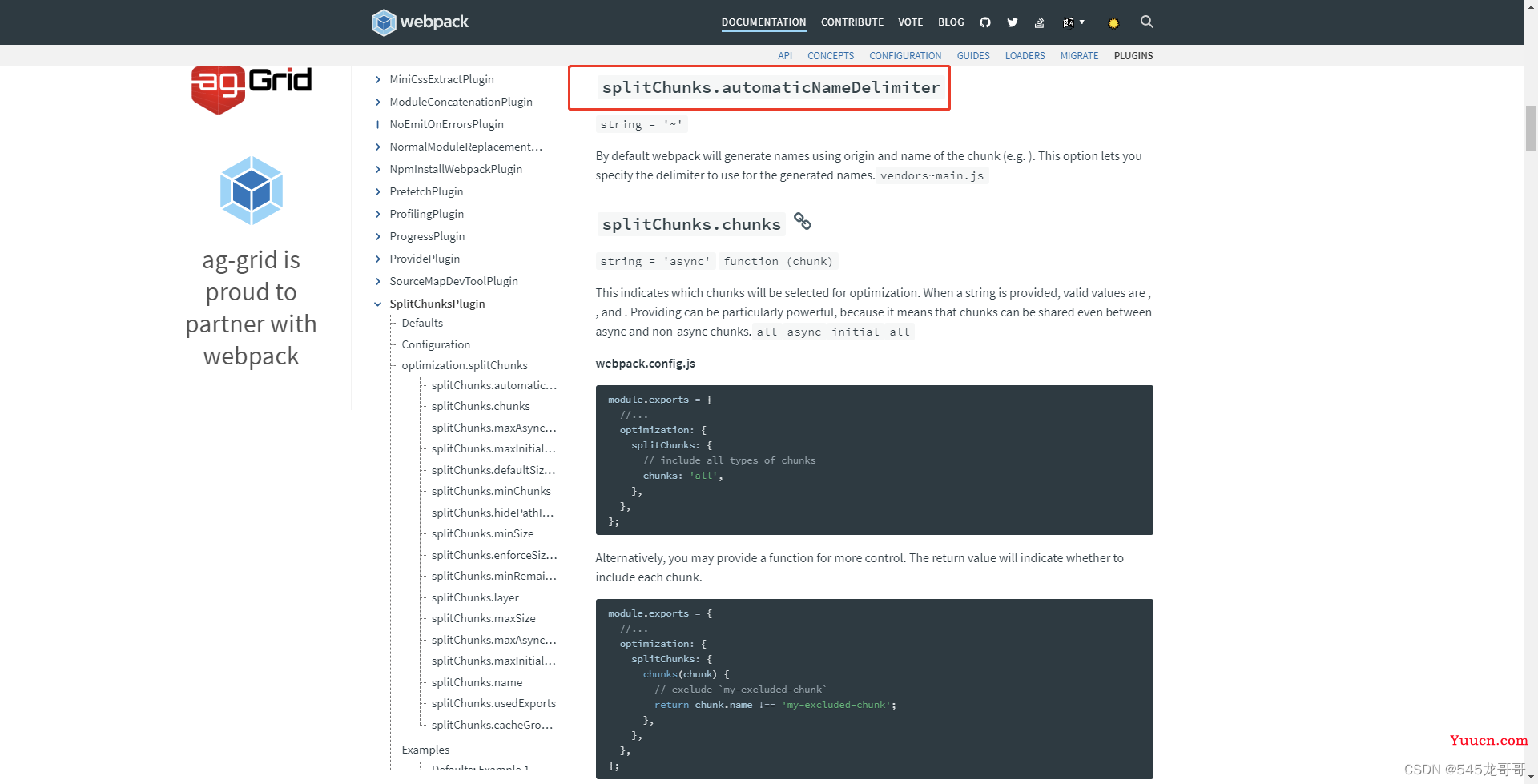Open language dropdown arrow
Image resolution: width=1538 pixels, height=784 pixels.
click(x=1082, y=22)
